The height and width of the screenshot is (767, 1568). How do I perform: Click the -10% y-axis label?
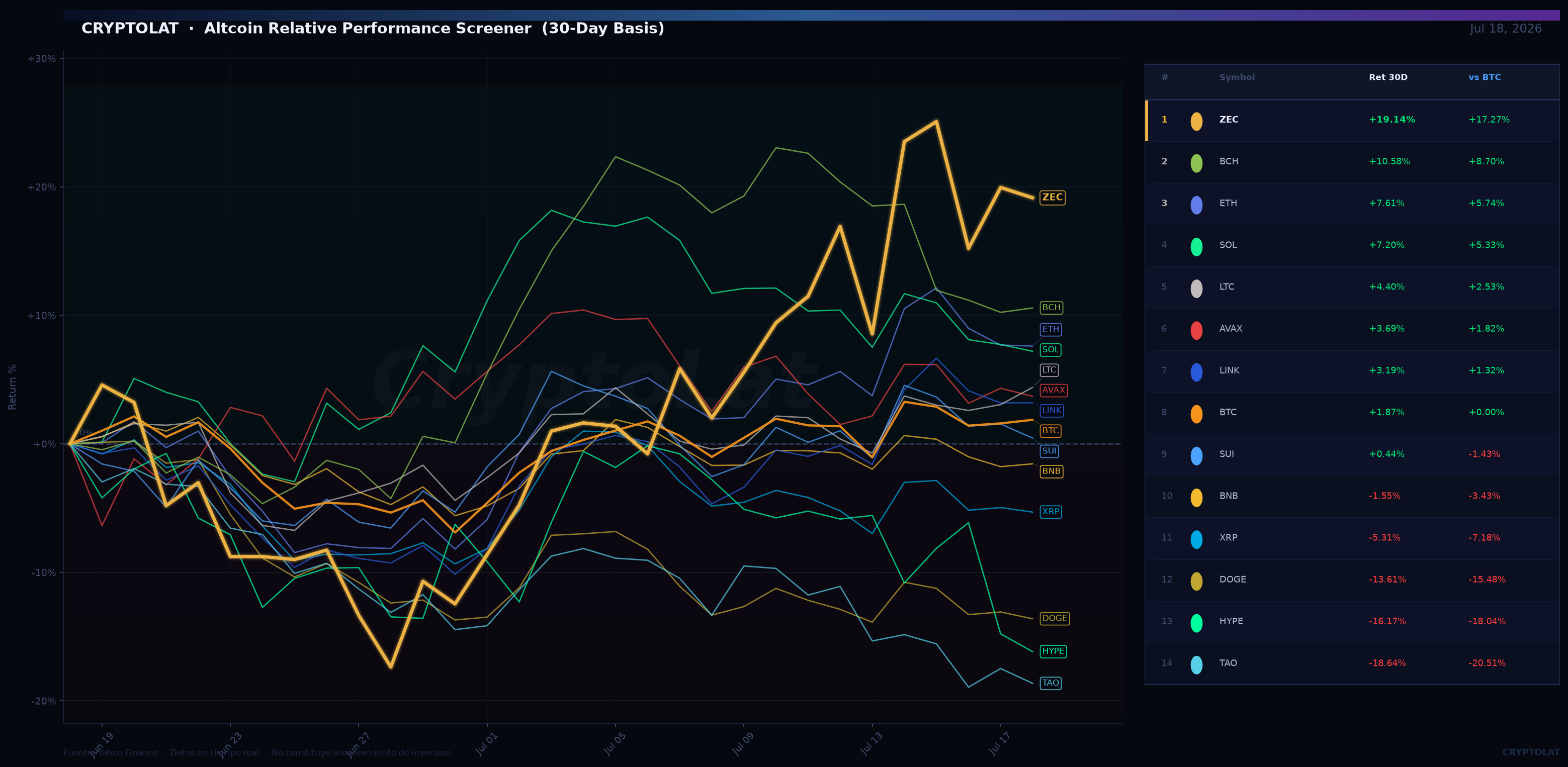[x=43, y=572]
